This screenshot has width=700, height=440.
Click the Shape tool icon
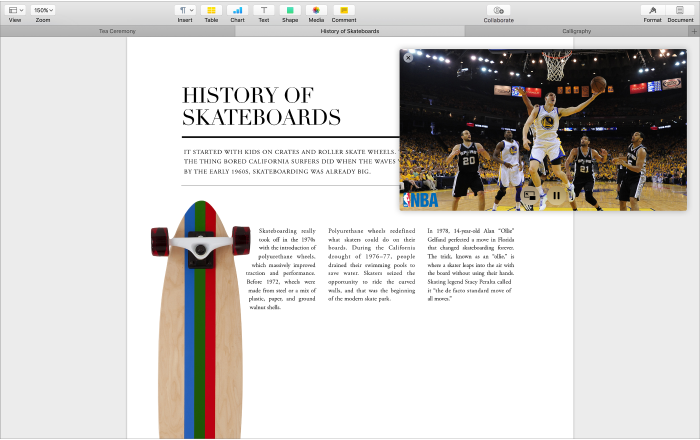point(289,10)
